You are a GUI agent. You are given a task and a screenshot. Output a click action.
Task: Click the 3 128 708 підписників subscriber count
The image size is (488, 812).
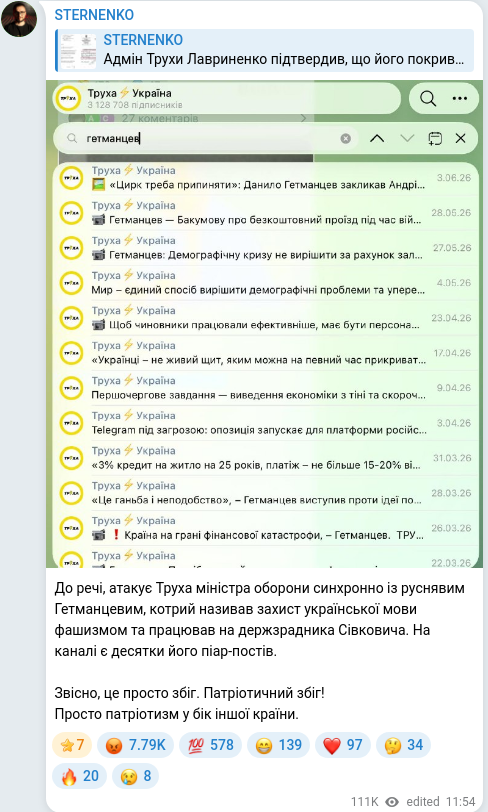(135, 105)
